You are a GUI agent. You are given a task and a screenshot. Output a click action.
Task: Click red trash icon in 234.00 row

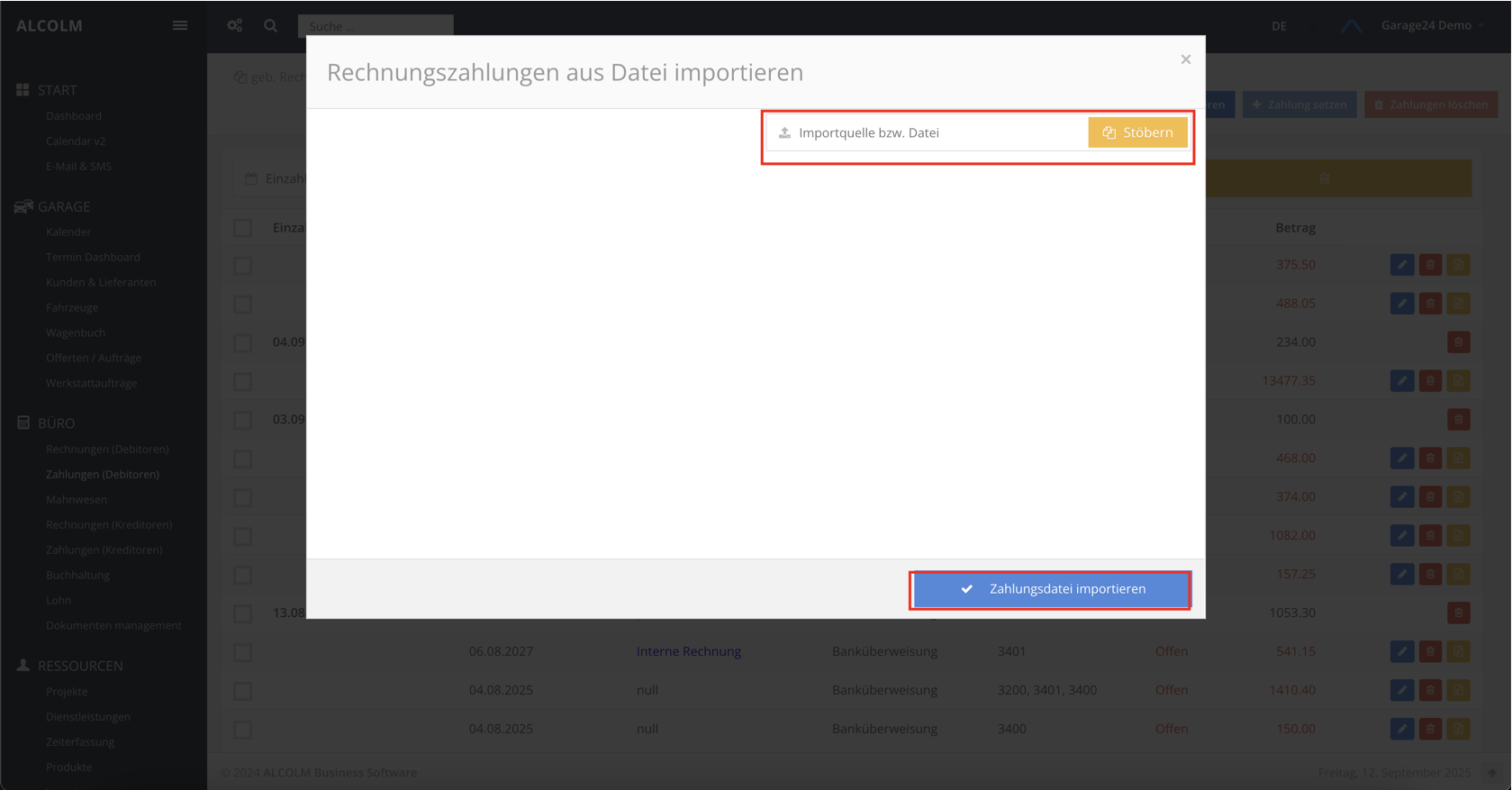click(x=1458, y=342)
